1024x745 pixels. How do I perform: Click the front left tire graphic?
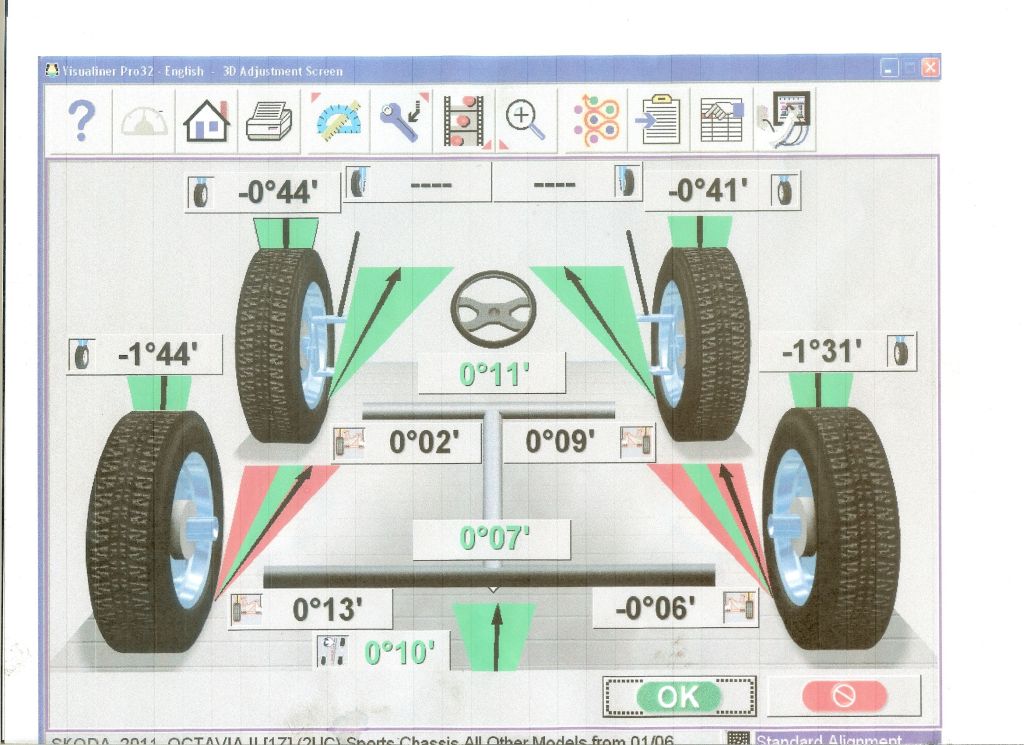click(285, 346)
